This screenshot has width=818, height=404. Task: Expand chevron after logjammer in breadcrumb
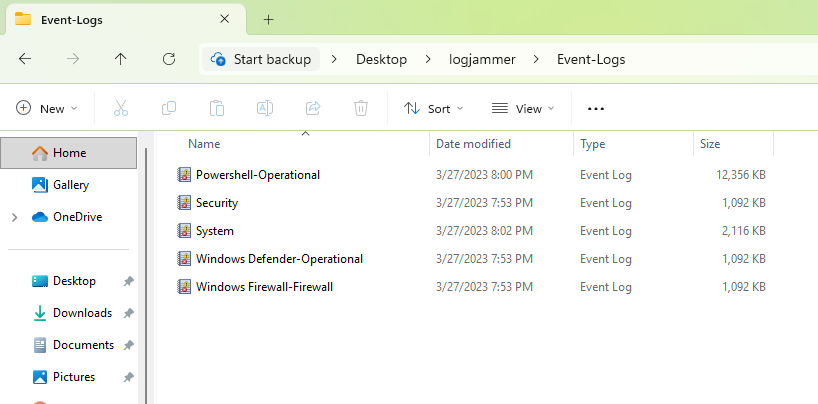536,60
